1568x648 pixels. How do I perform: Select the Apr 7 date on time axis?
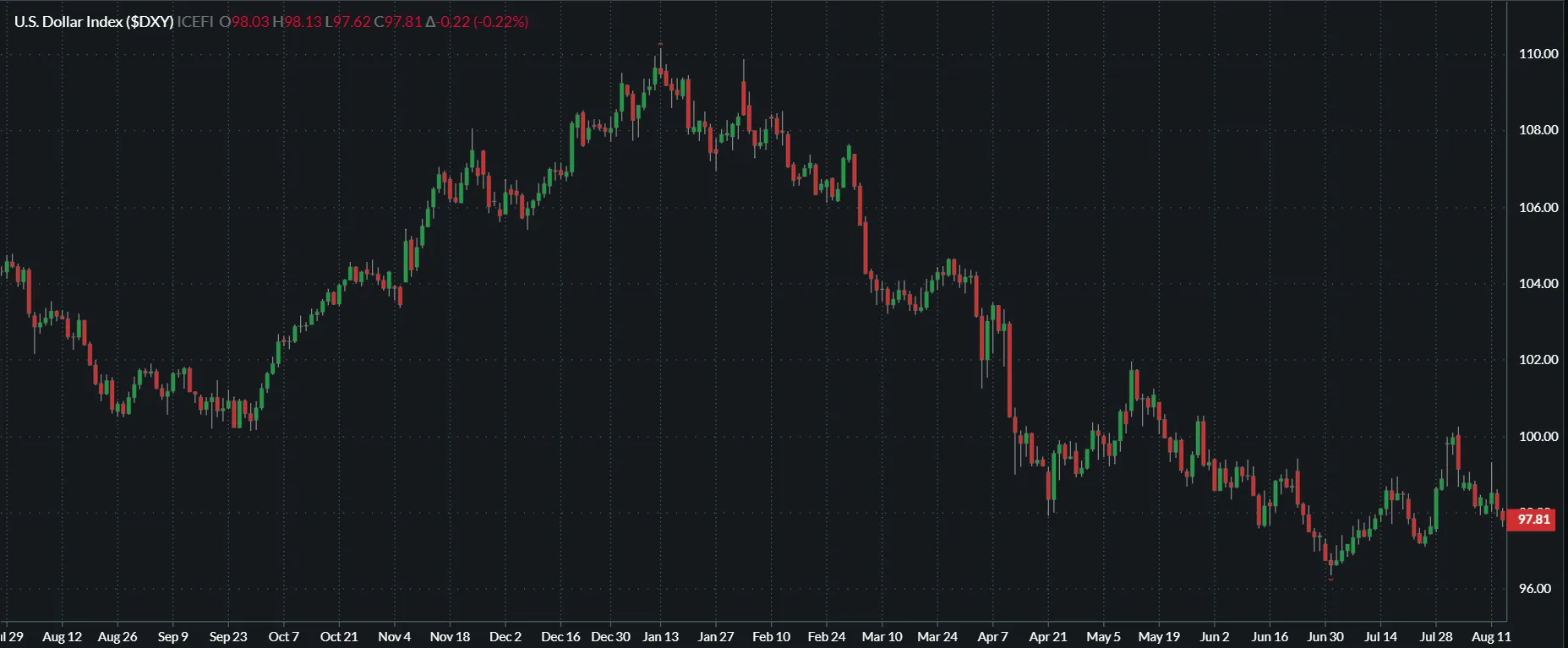point(992,637)
